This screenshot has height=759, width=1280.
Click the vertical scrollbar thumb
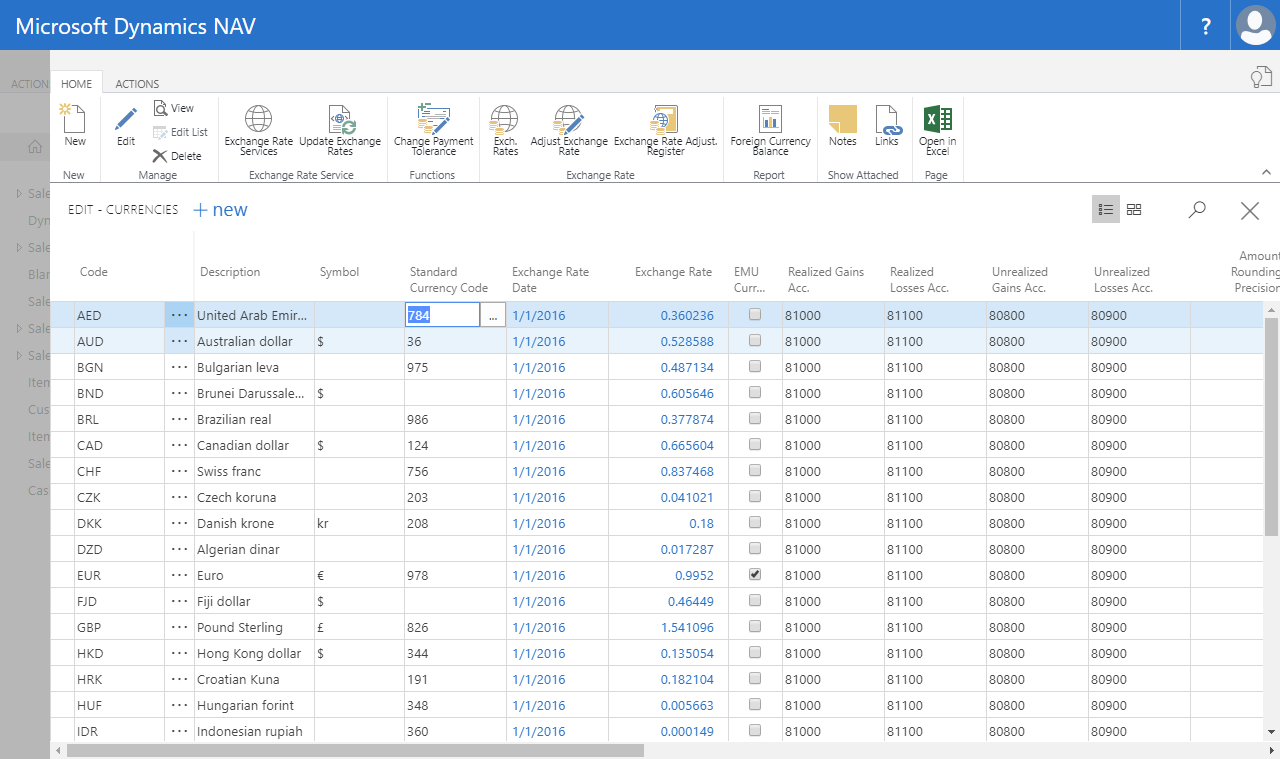pyautogui.click(x=1272, y=426)
